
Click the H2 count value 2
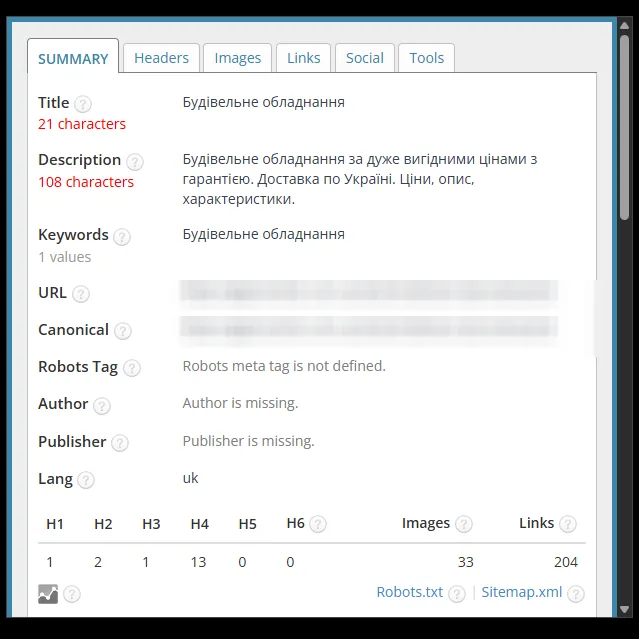[98, 562]
